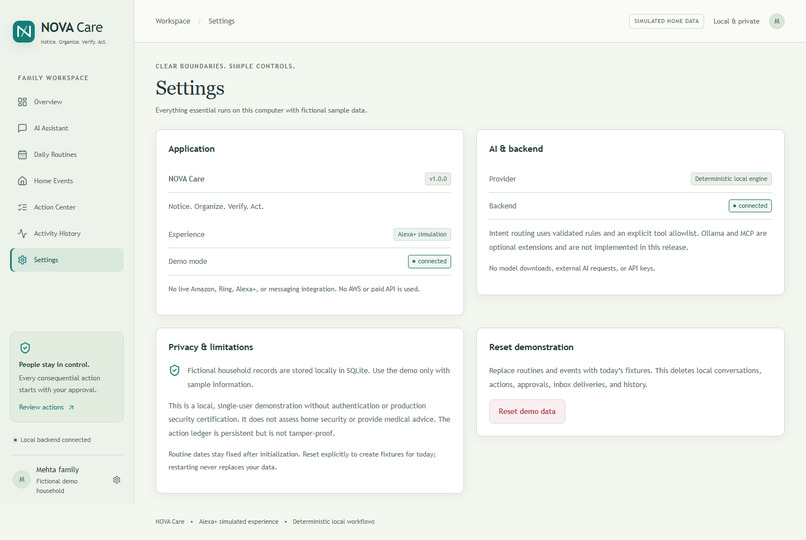Click the shield icon in control card
Viewport: 806px width, 540px height.
pos(25,348)
